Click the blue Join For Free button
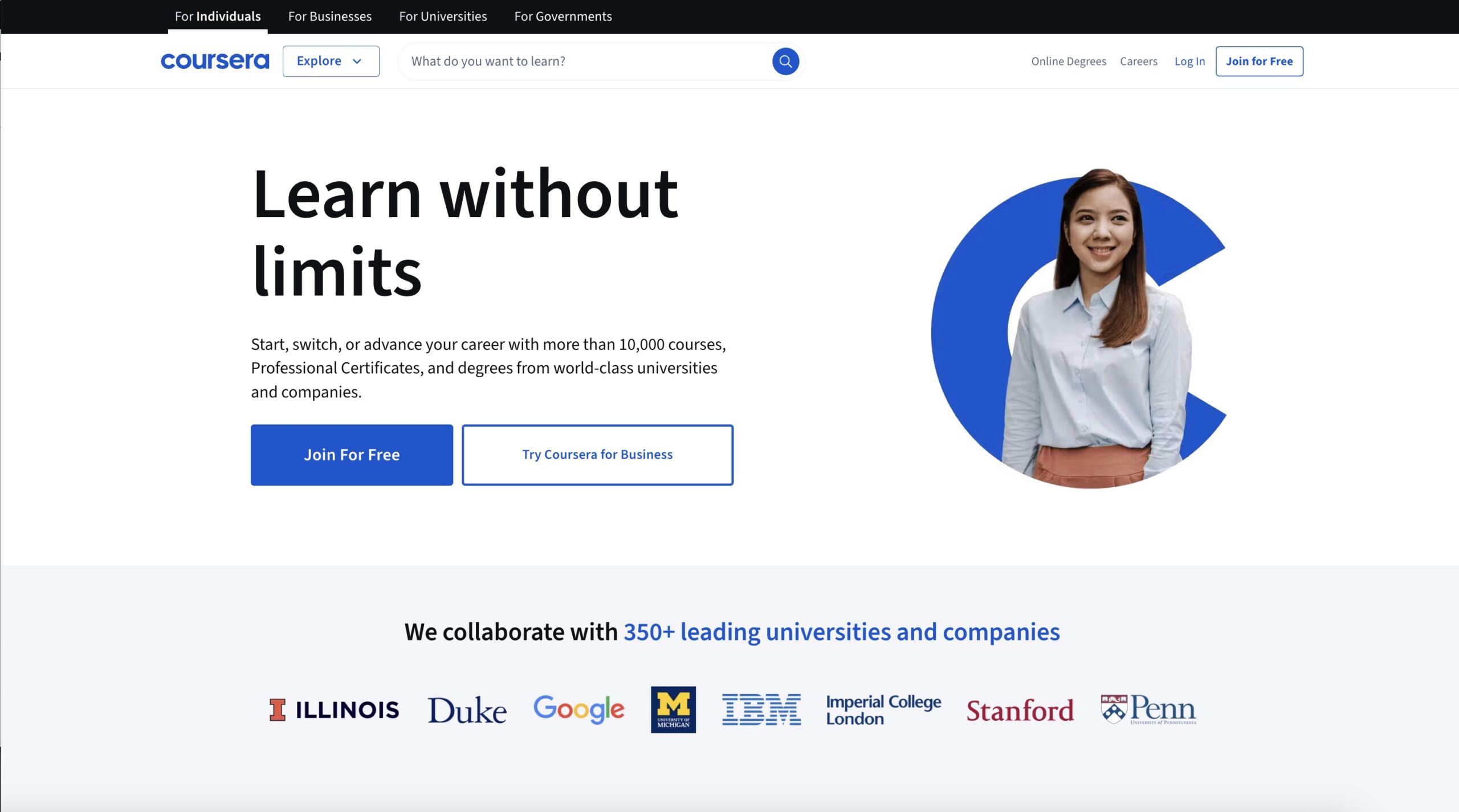This screenshot has width=1459, height=812. (x=351, y=454)
